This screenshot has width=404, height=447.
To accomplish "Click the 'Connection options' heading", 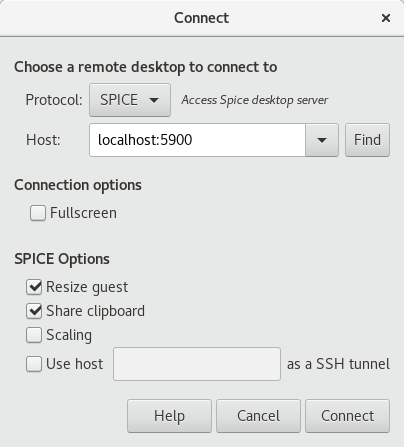I will coord(78,185).
